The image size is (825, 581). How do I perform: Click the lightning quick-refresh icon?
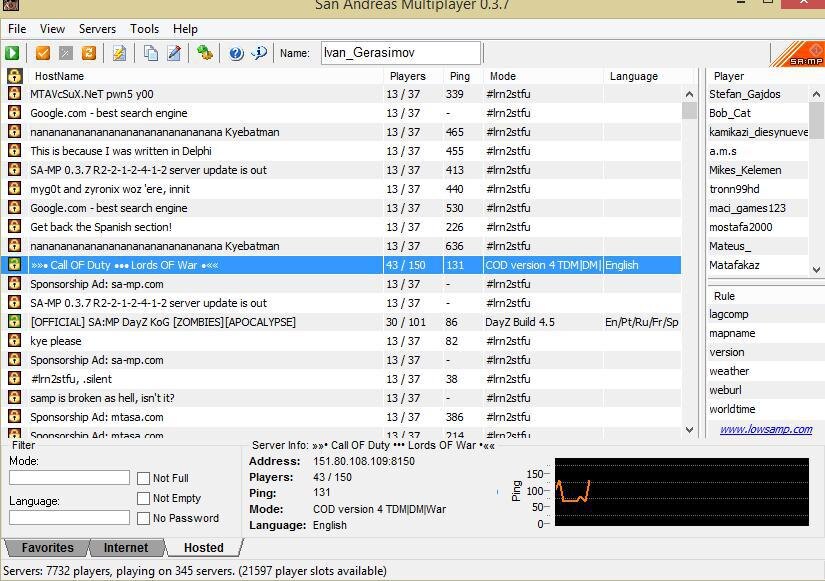coord(119,52)
